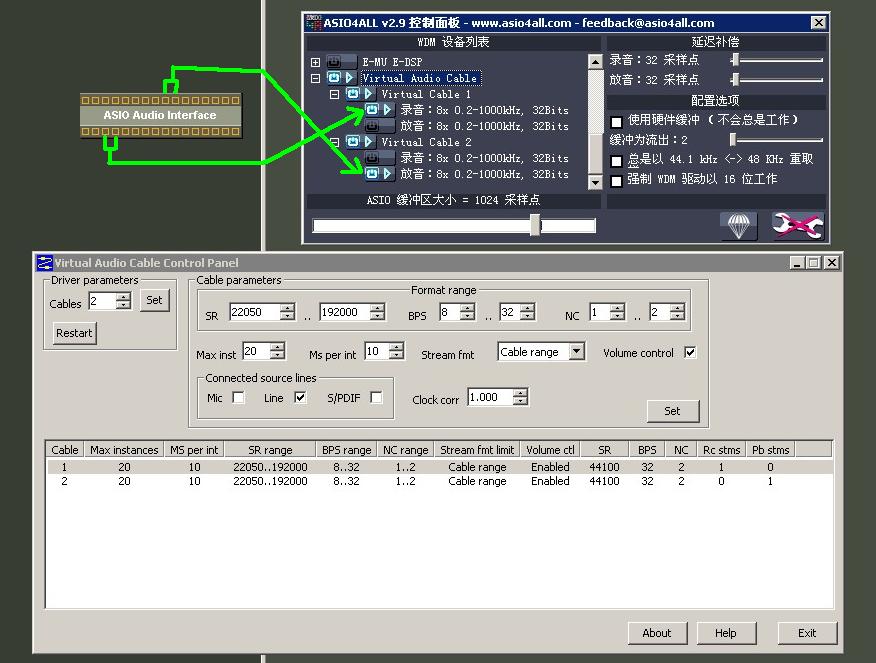Collapse the Virtual Audio Cable tree node
876x663 pixels.
click(x=316, y=78)
